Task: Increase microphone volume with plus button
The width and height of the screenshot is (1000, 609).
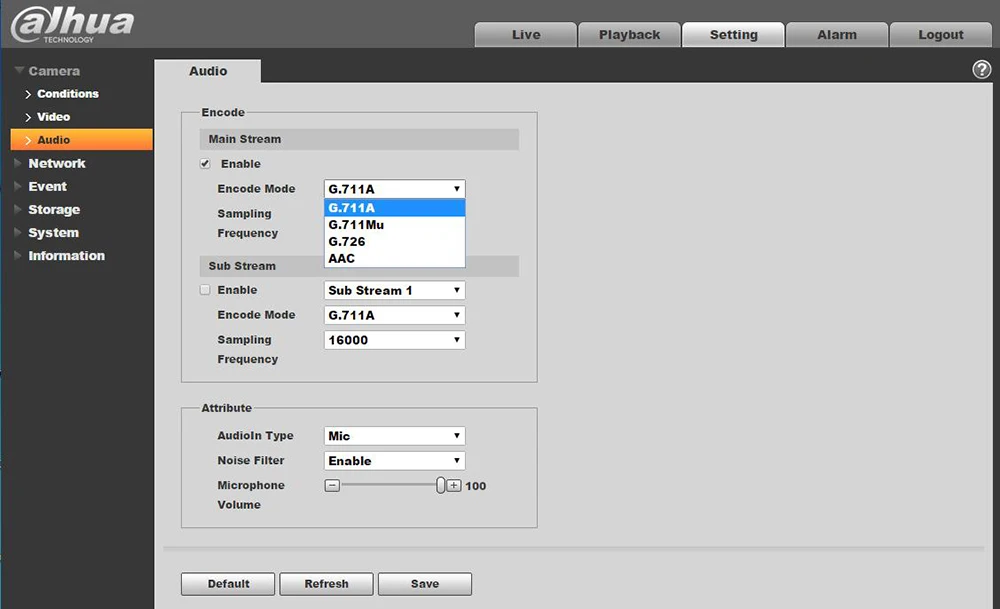Action: tap(453, 486)
